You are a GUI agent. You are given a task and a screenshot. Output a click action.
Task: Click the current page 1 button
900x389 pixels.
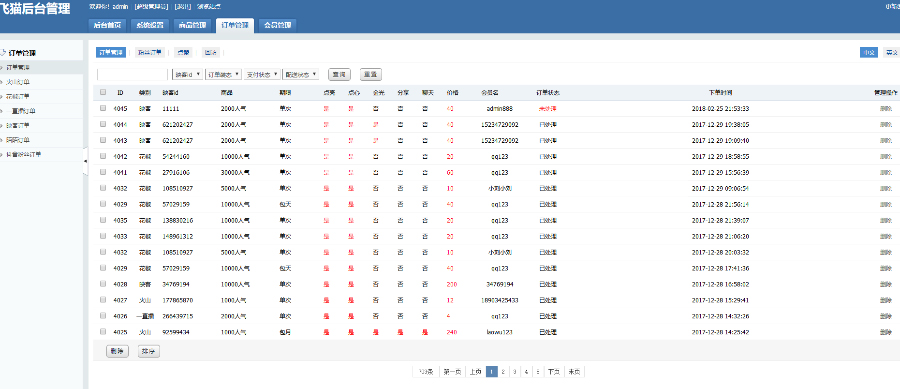tap(491, 372)
